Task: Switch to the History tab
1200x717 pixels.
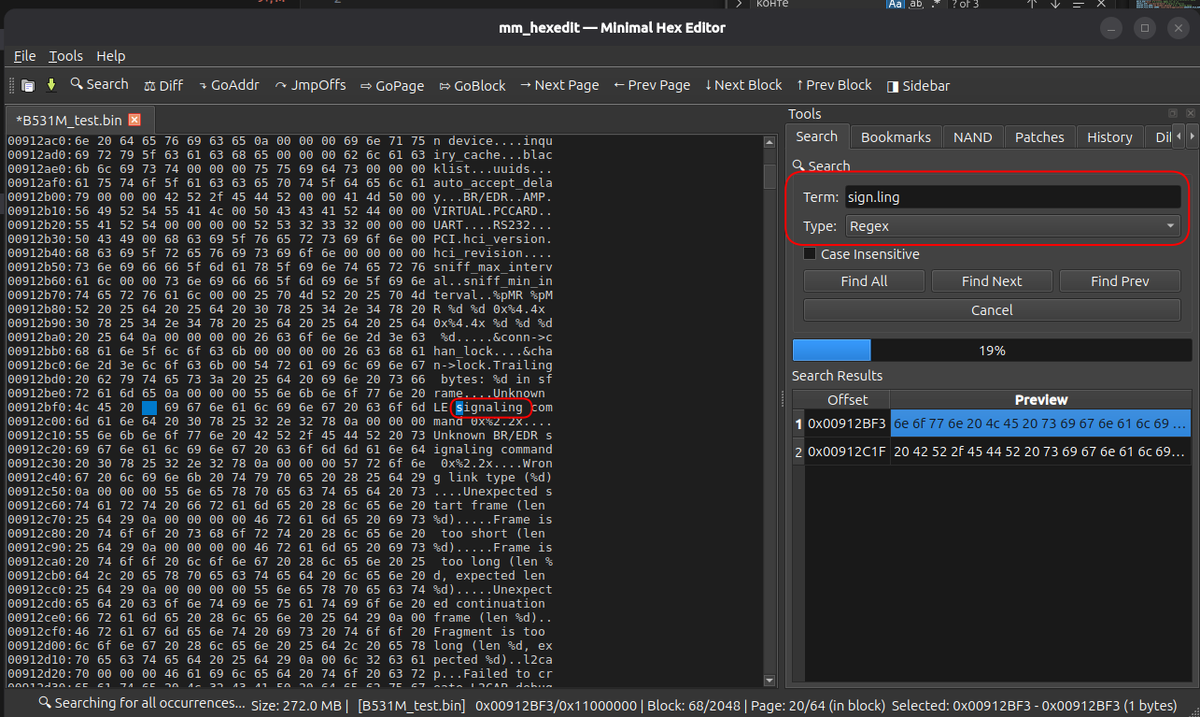Action: (x=1109, y=137)
